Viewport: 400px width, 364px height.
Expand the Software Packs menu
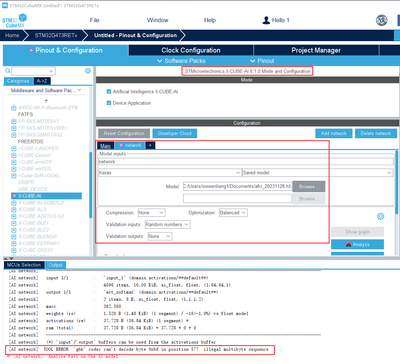[x=181, y=61]
